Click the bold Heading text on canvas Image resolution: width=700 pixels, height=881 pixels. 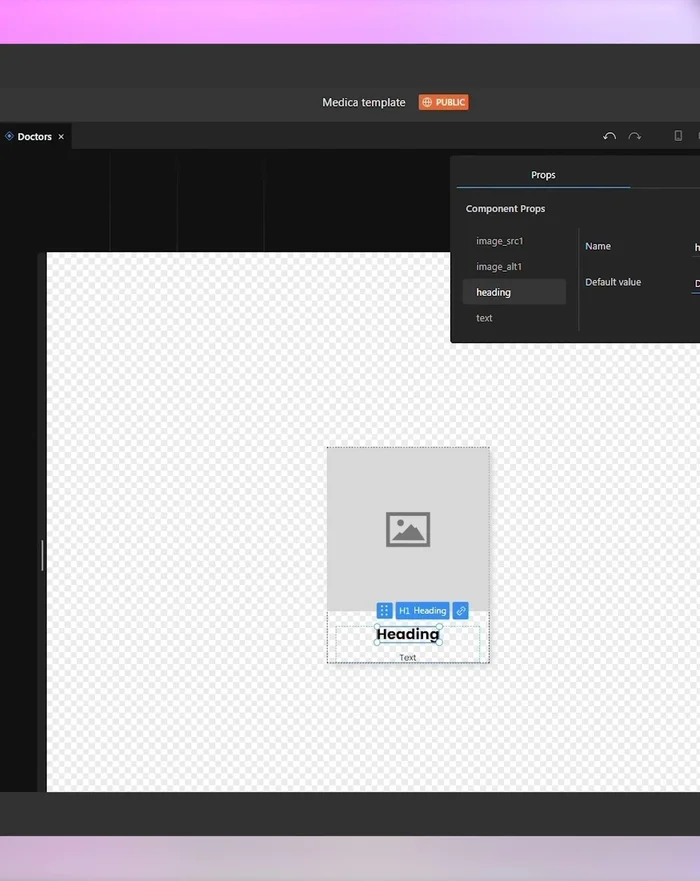click(x=408, y=634)
